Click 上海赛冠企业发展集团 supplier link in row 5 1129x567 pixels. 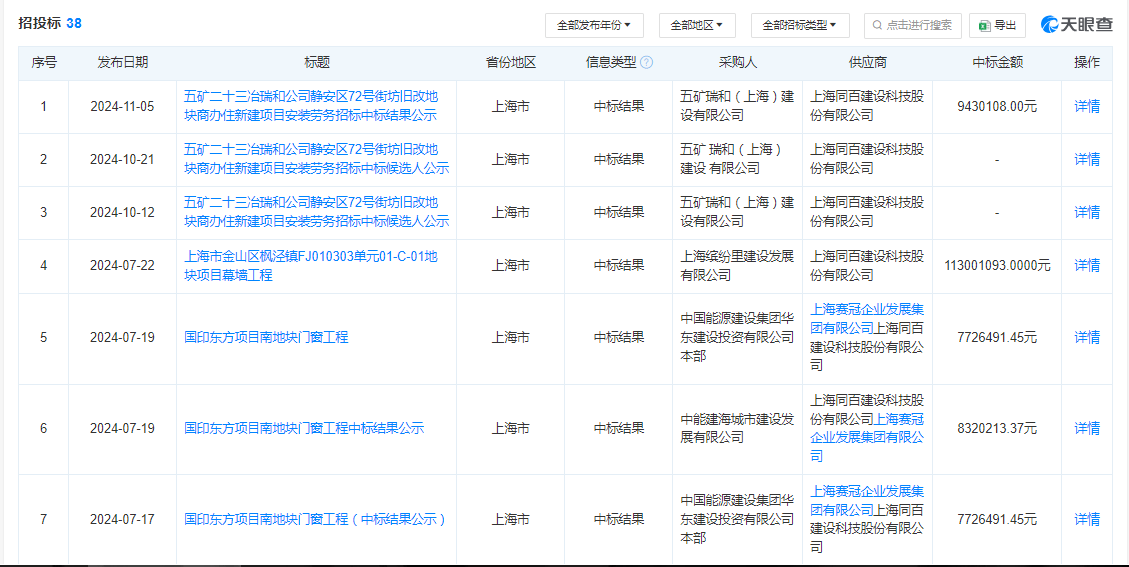click(x=867, y=318)
